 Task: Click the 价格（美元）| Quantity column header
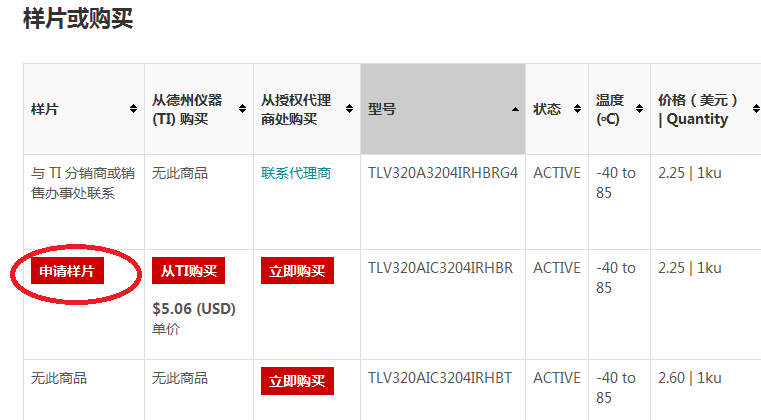(x=699, y=109)
